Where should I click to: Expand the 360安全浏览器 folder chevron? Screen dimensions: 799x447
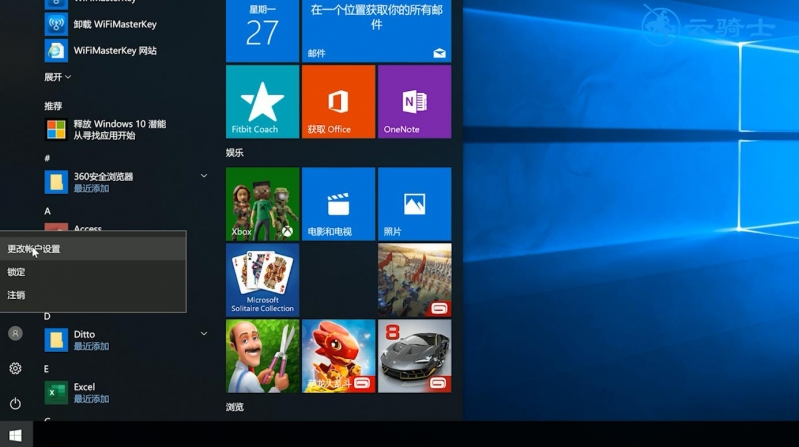click(x=204, y=176)
